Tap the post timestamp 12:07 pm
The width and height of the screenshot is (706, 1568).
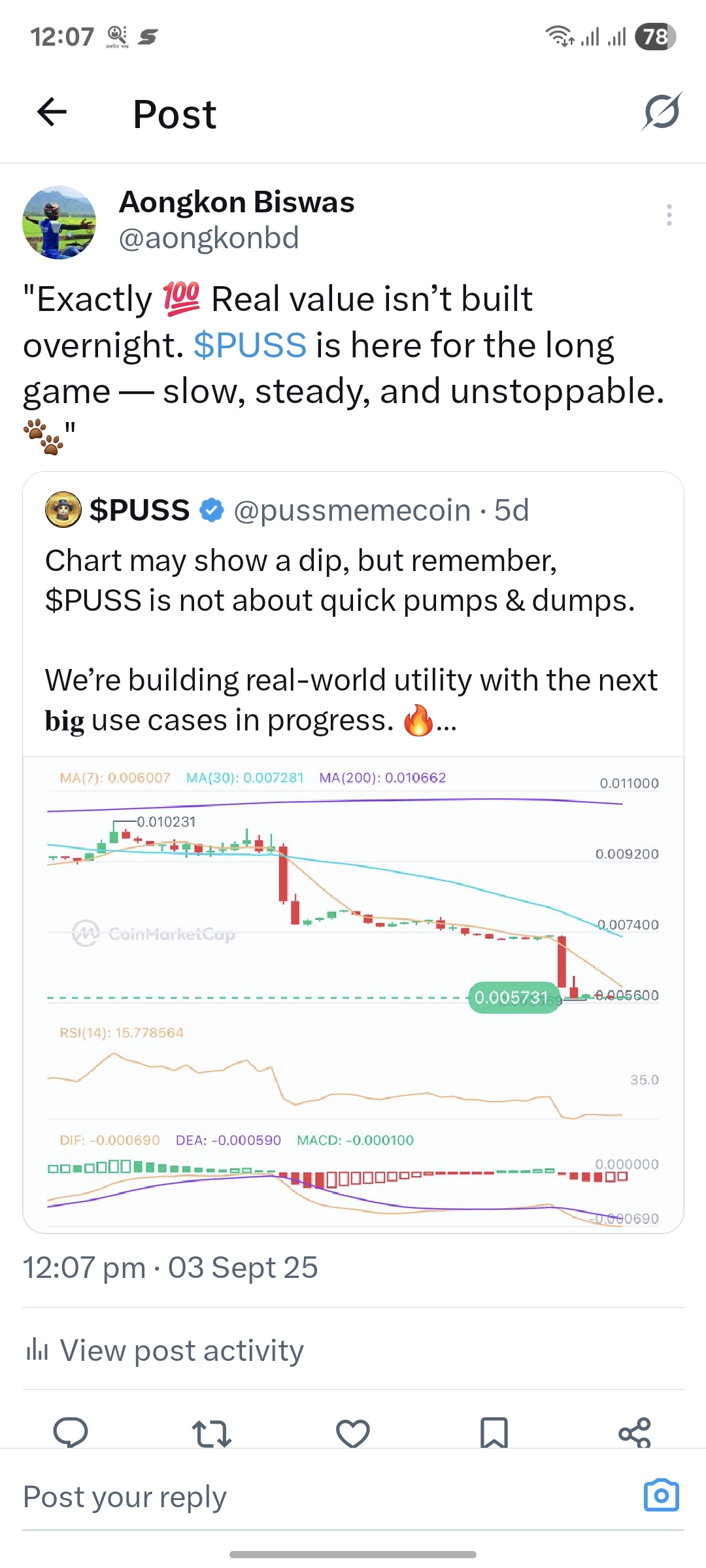point(84,1267)
